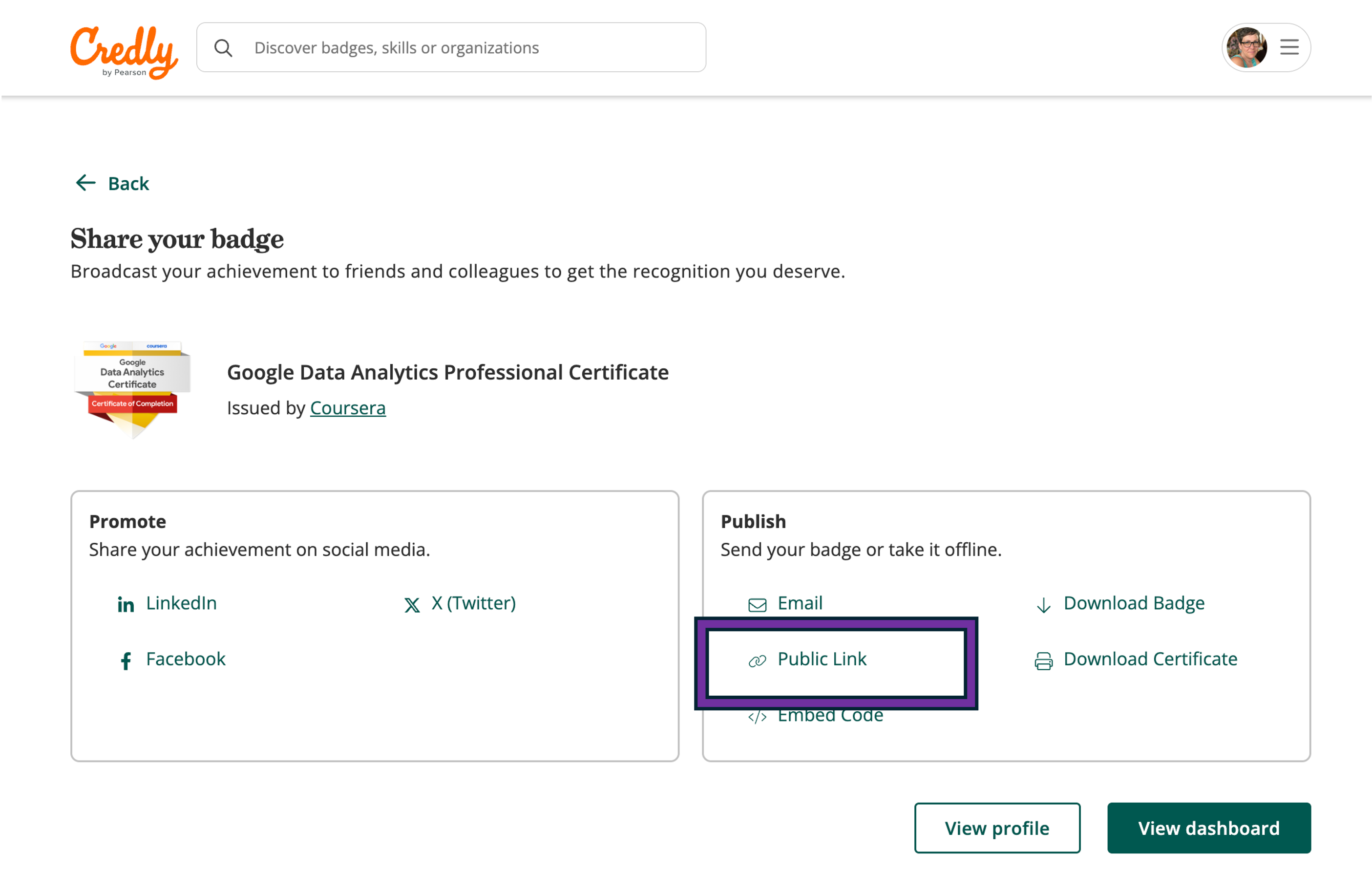Open the hamburger menu icon
Screen dimensions: 1372x893
(x=1289, y=47)
